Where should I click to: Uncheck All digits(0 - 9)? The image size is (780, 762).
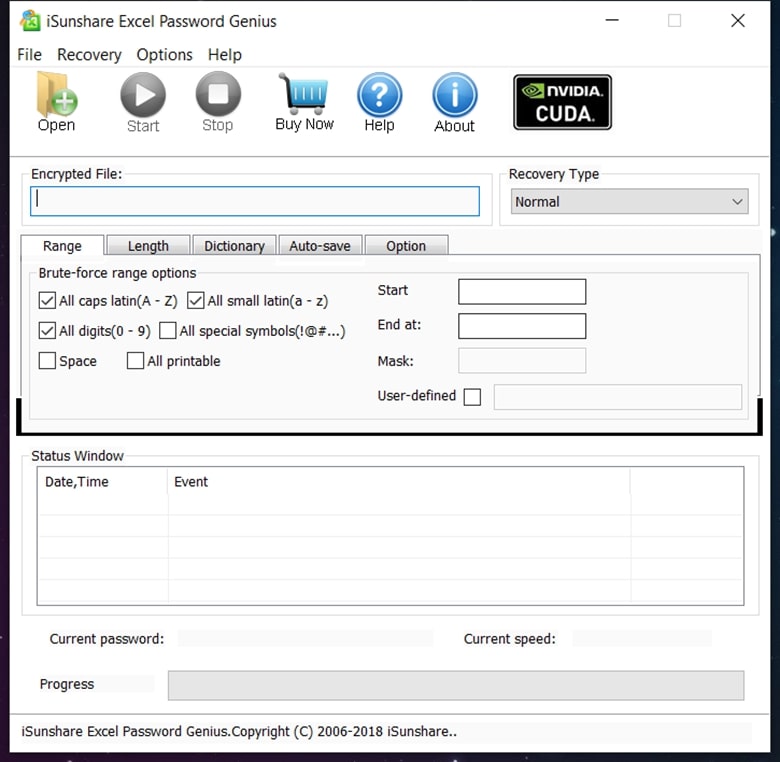click(x=47, y=331)
